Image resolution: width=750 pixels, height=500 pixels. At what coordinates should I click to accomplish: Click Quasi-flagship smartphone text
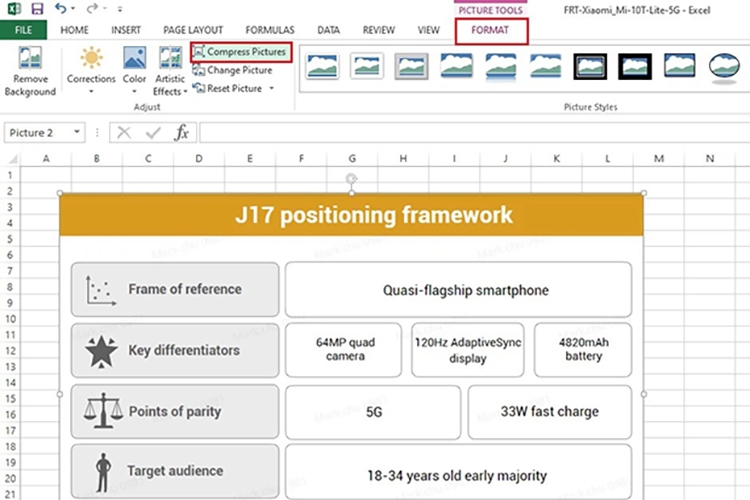click(x=465, y=290)
